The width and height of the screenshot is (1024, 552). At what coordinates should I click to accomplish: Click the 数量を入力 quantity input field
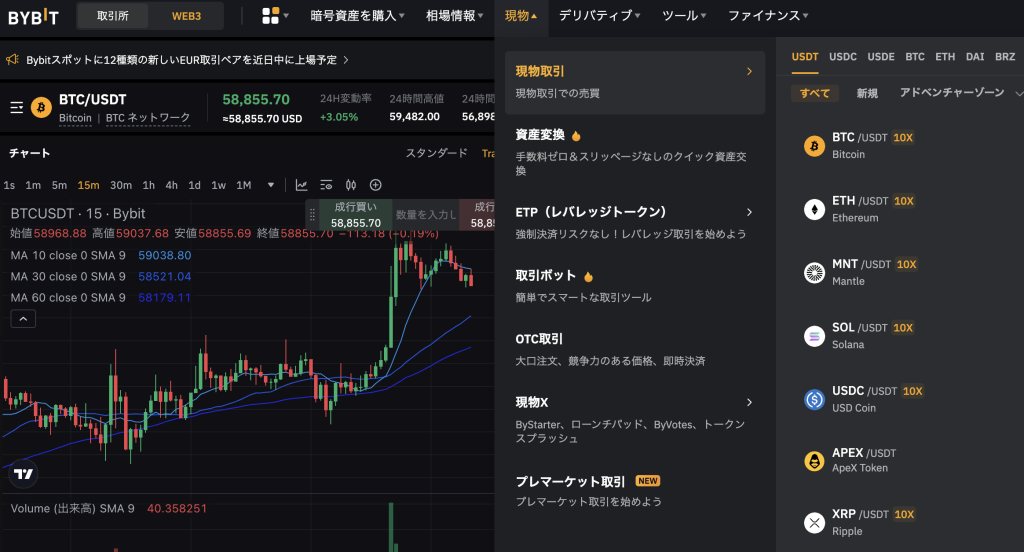coord(424,214)
